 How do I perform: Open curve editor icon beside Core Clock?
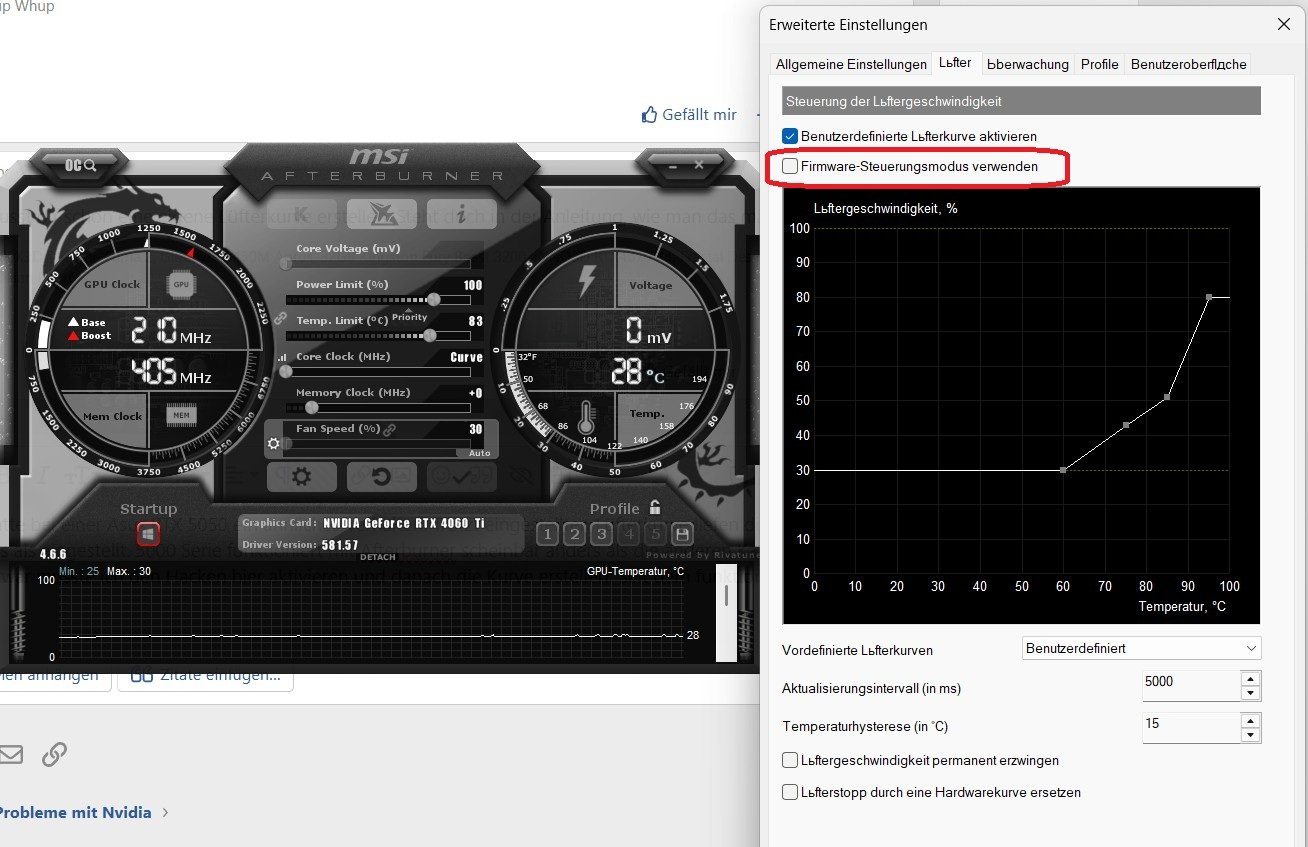(x=281, y=357)
